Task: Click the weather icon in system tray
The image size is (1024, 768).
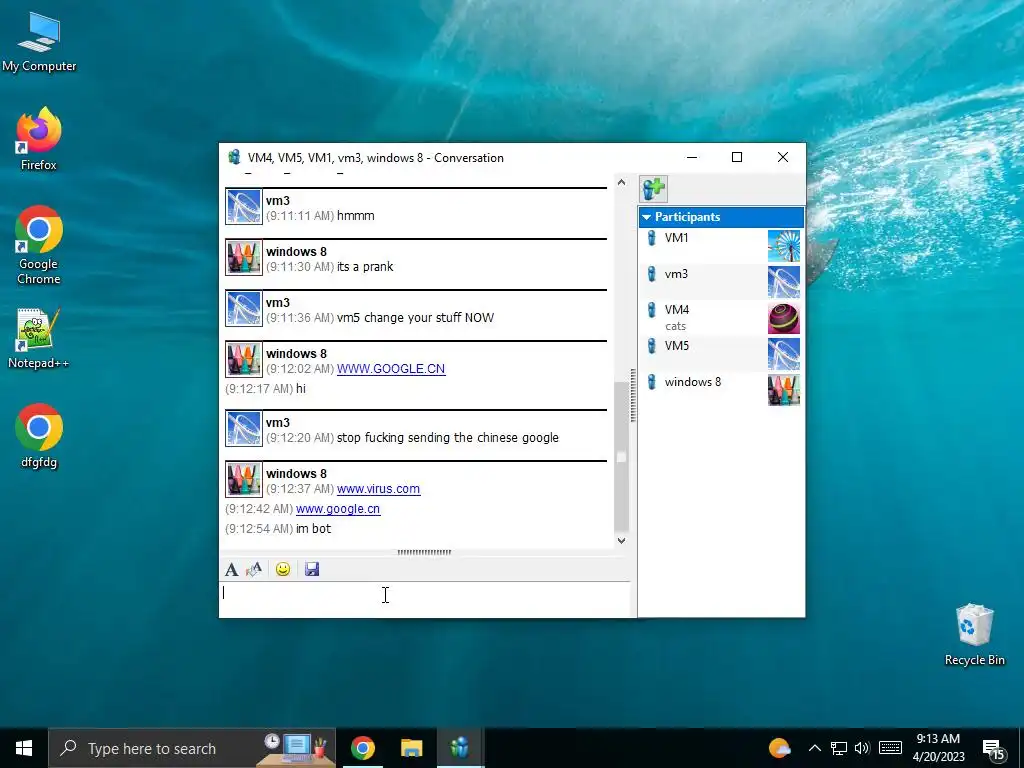Action: [x=780, y=748]
